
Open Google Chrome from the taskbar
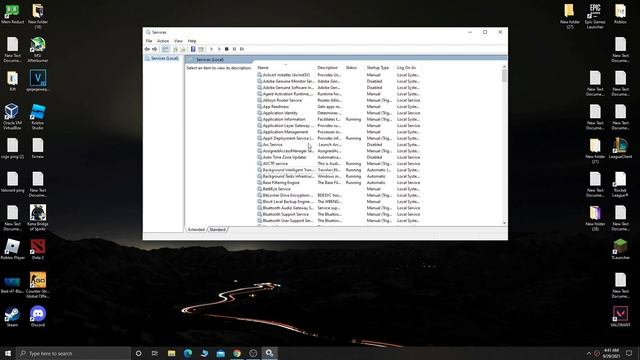(237, 353)
